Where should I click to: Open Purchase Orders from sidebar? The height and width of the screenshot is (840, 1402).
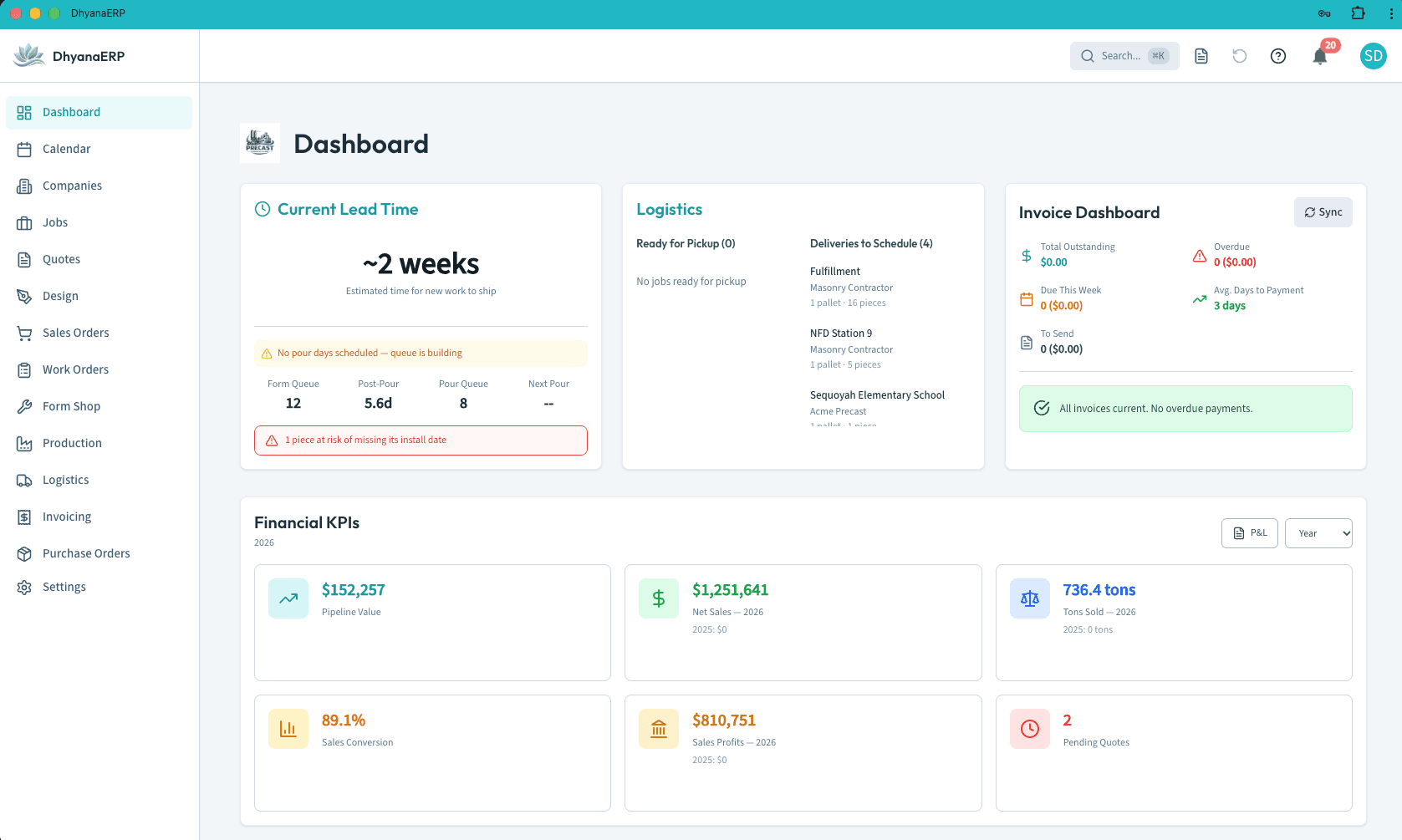point(99,553)
